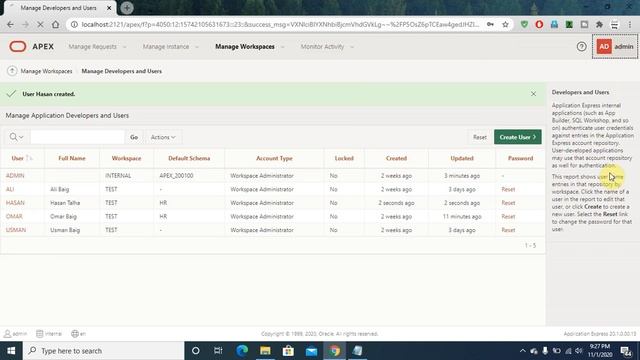Launch Microsoft Edge from taskbar

tap(242, 351)
